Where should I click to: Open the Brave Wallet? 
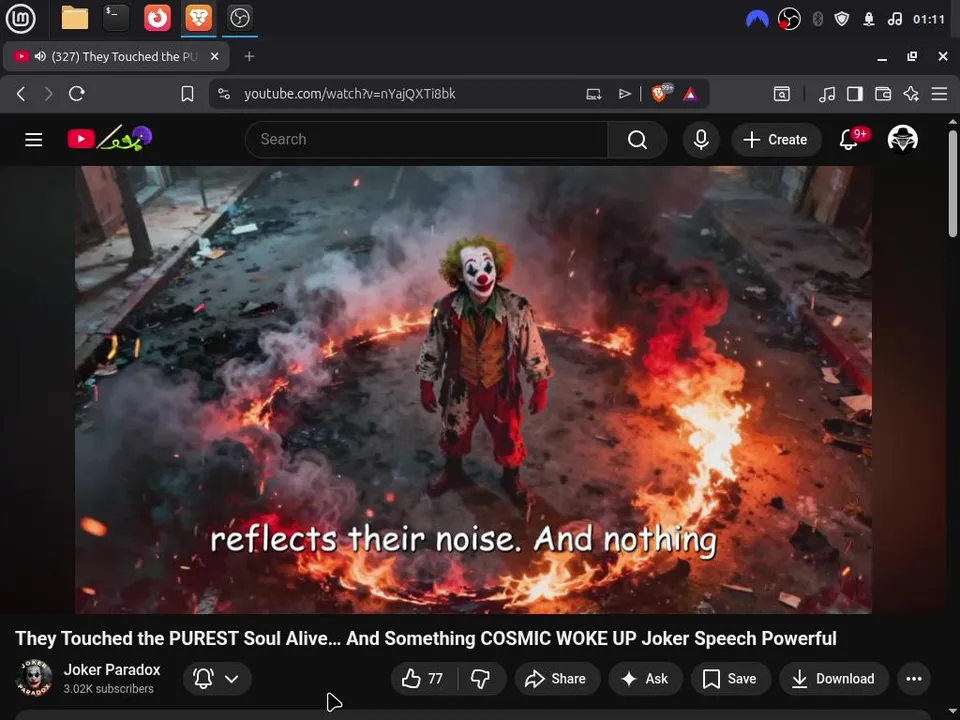click(x=883, y=94)
